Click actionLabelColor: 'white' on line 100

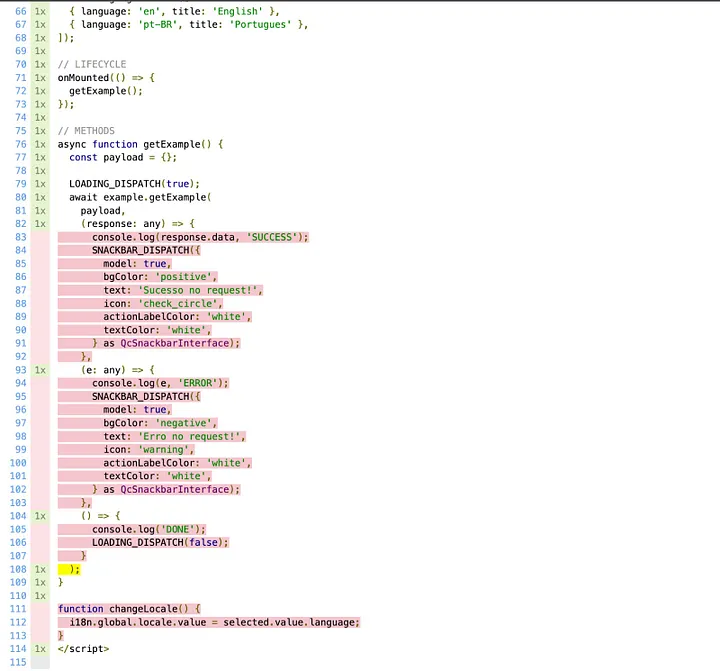(x=177, y=463)
